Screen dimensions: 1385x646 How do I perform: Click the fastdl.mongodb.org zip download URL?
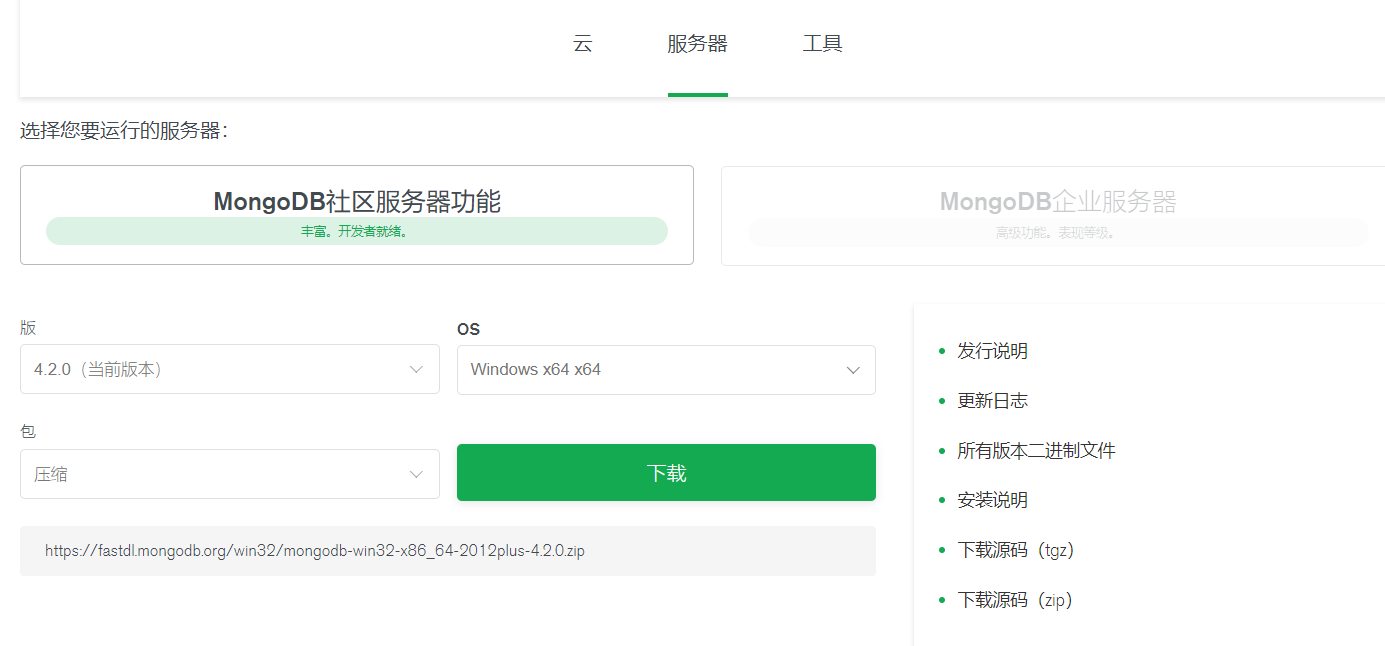tap(315, 551)
